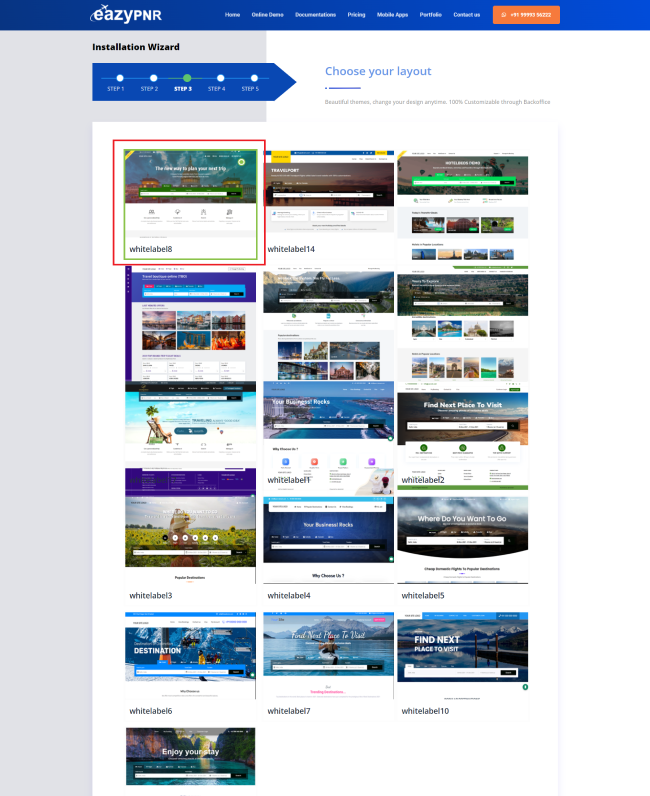Select the purple Travel boutique online layout
This screenshot has height=796, width=650.
pyautogui.click(x=190, y=323)
